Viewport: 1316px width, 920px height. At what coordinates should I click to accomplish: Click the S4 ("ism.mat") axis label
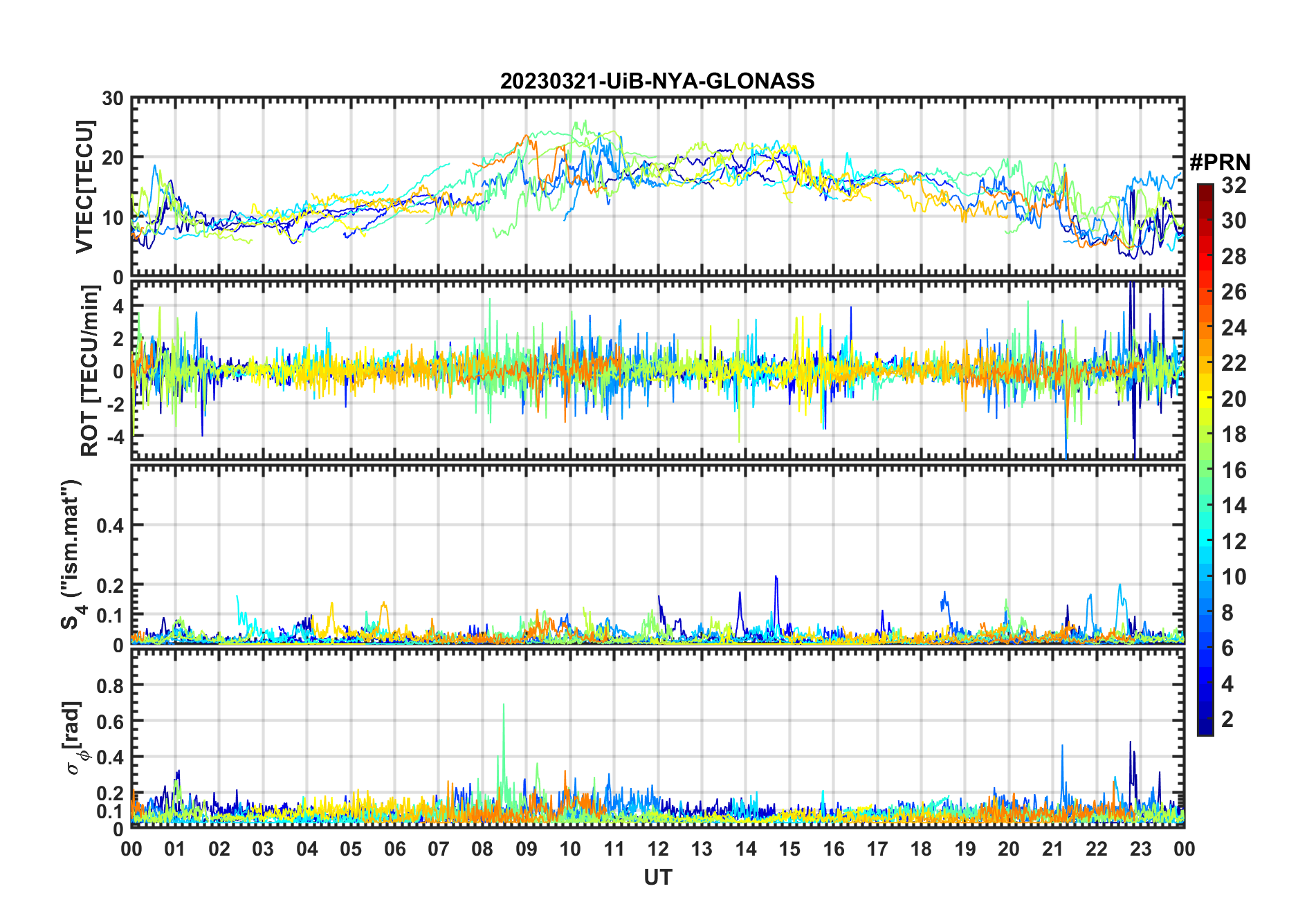[x=73, y=554]
